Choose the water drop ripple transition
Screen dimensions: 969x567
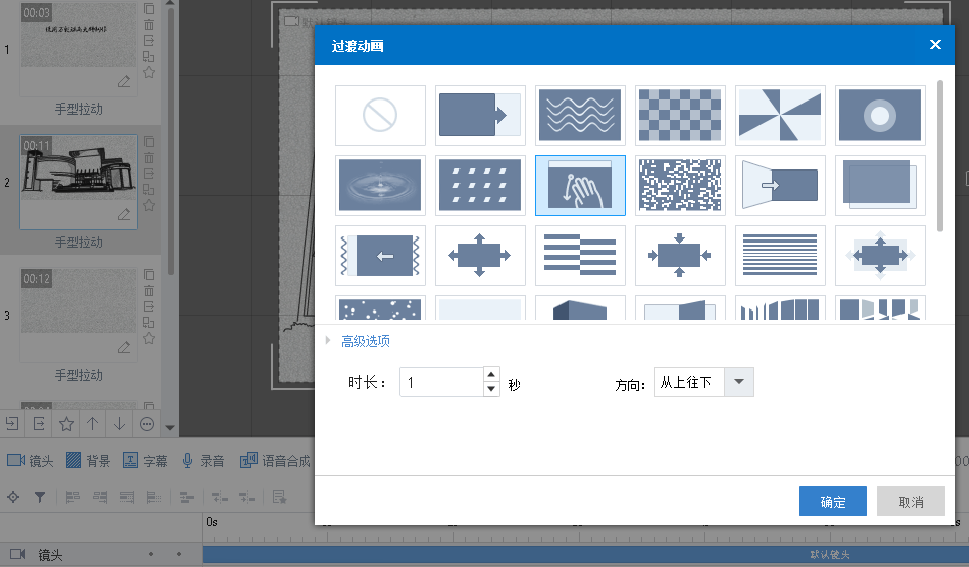coord(380,185)
